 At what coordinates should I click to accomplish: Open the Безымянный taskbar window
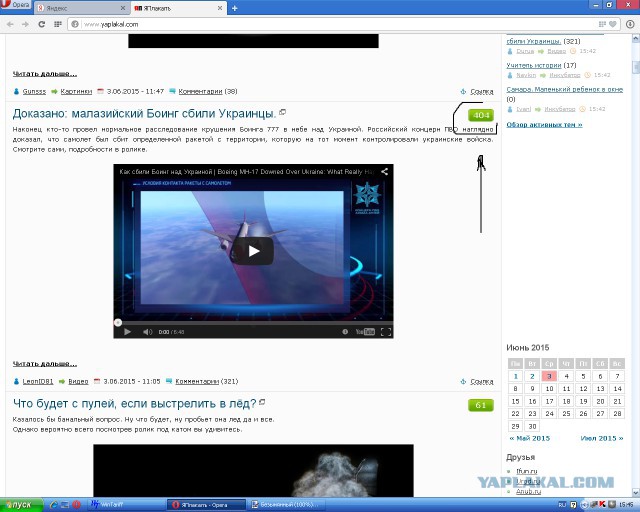286,505
